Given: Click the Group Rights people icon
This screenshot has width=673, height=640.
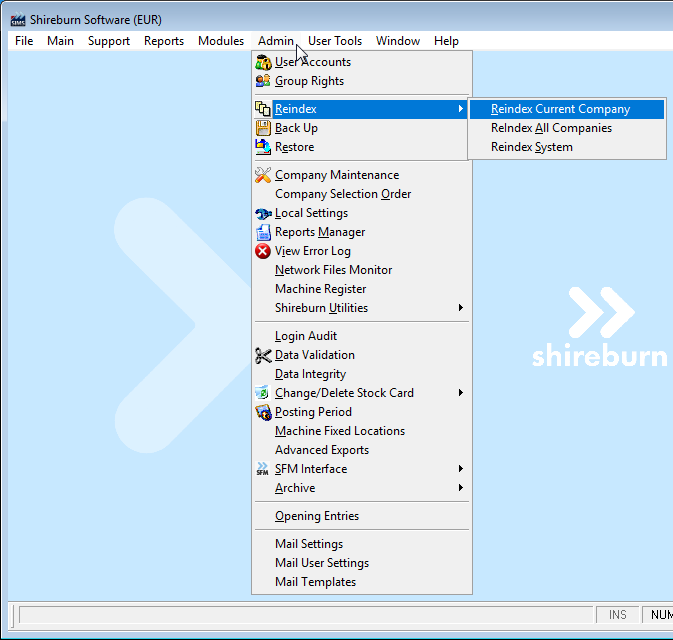Looking at the screenshot, I should [263, 81].
